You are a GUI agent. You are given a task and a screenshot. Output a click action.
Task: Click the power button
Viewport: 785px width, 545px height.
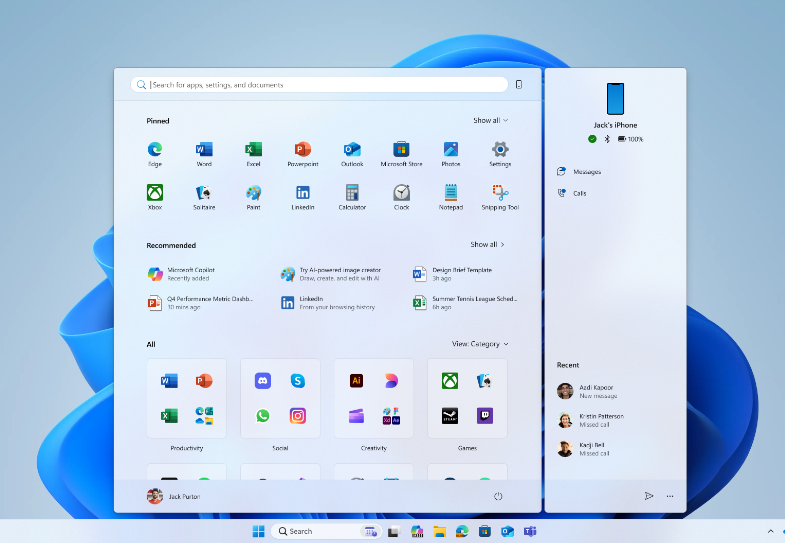(498, 496)
